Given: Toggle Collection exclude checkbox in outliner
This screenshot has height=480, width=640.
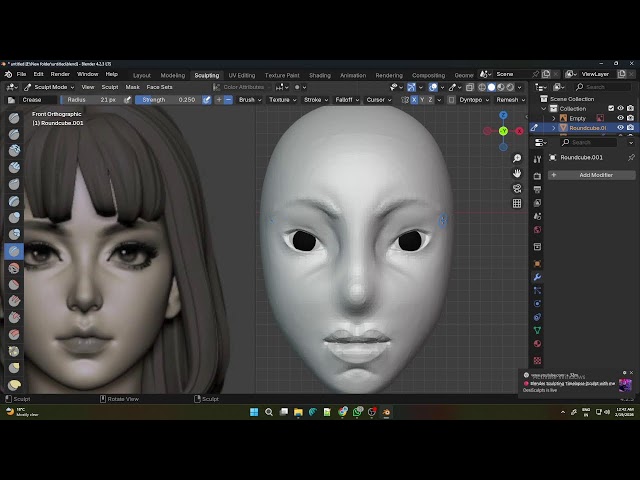Looking at the screenshot, I should pos(611,109).
